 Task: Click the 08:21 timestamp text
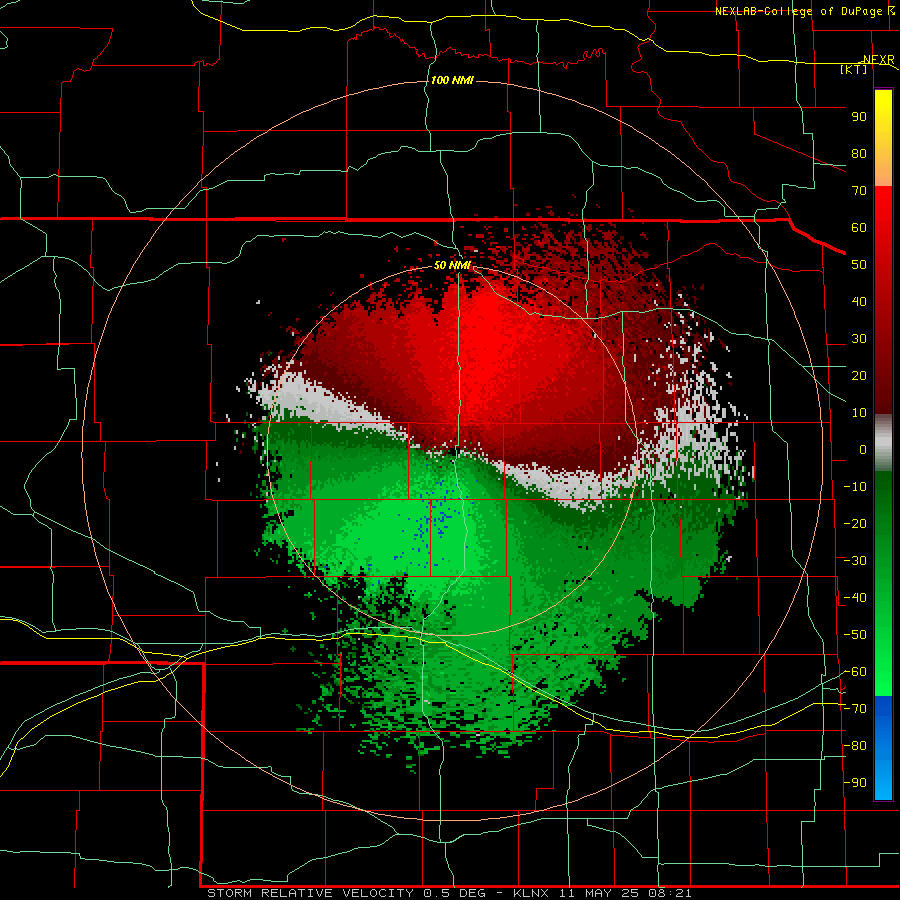(670, 893)
